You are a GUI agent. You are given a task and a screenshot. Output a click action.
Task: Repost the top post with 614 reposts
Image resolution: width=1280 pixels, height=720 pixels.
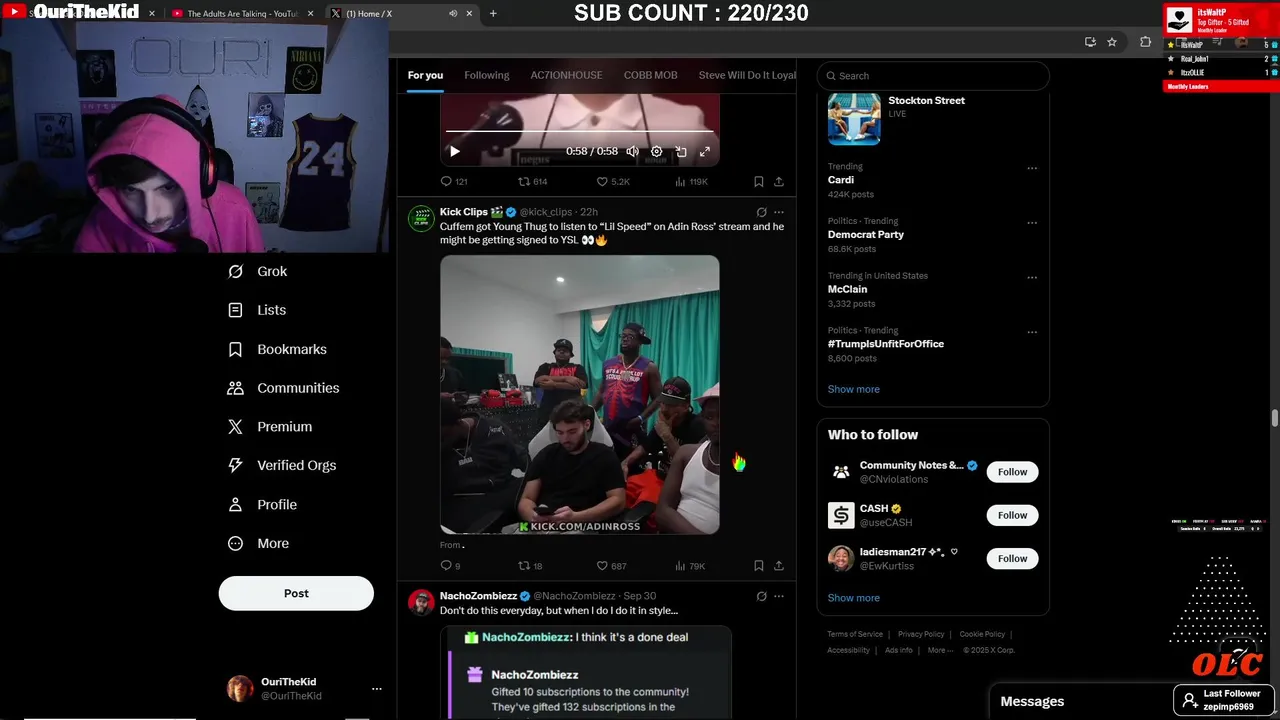pyautogui.click(x=532, y=181)
